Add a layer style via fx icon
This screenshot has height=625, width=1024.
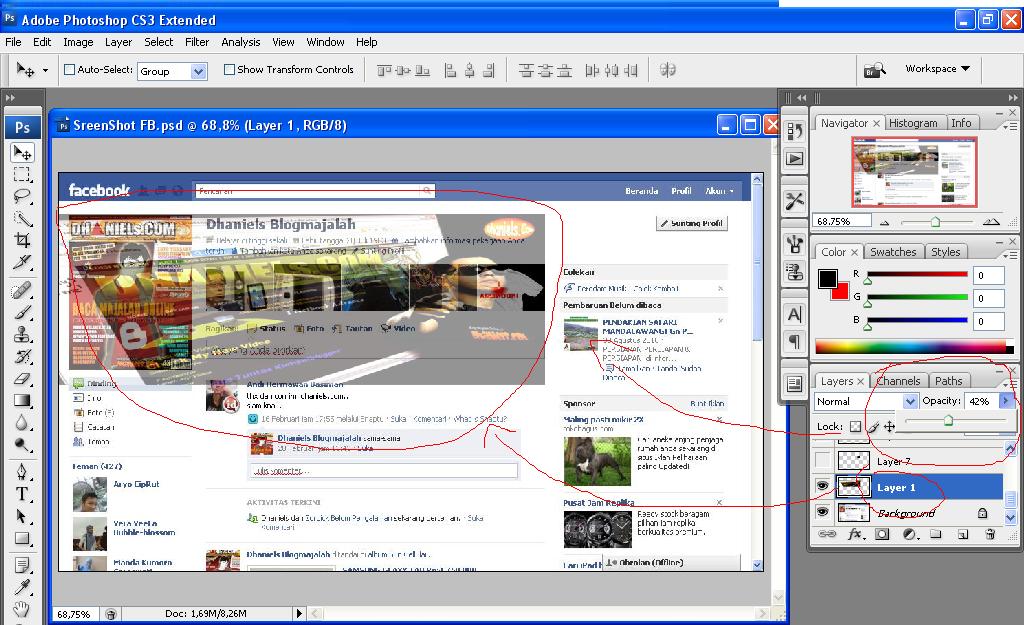pos(855,534)
